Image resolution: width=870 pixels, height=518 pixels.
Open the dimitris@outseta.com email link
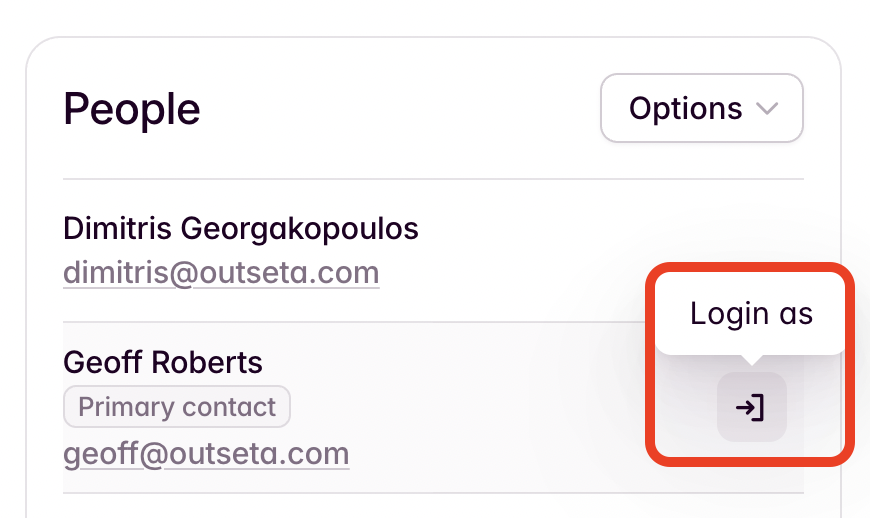tap(221, 272)
